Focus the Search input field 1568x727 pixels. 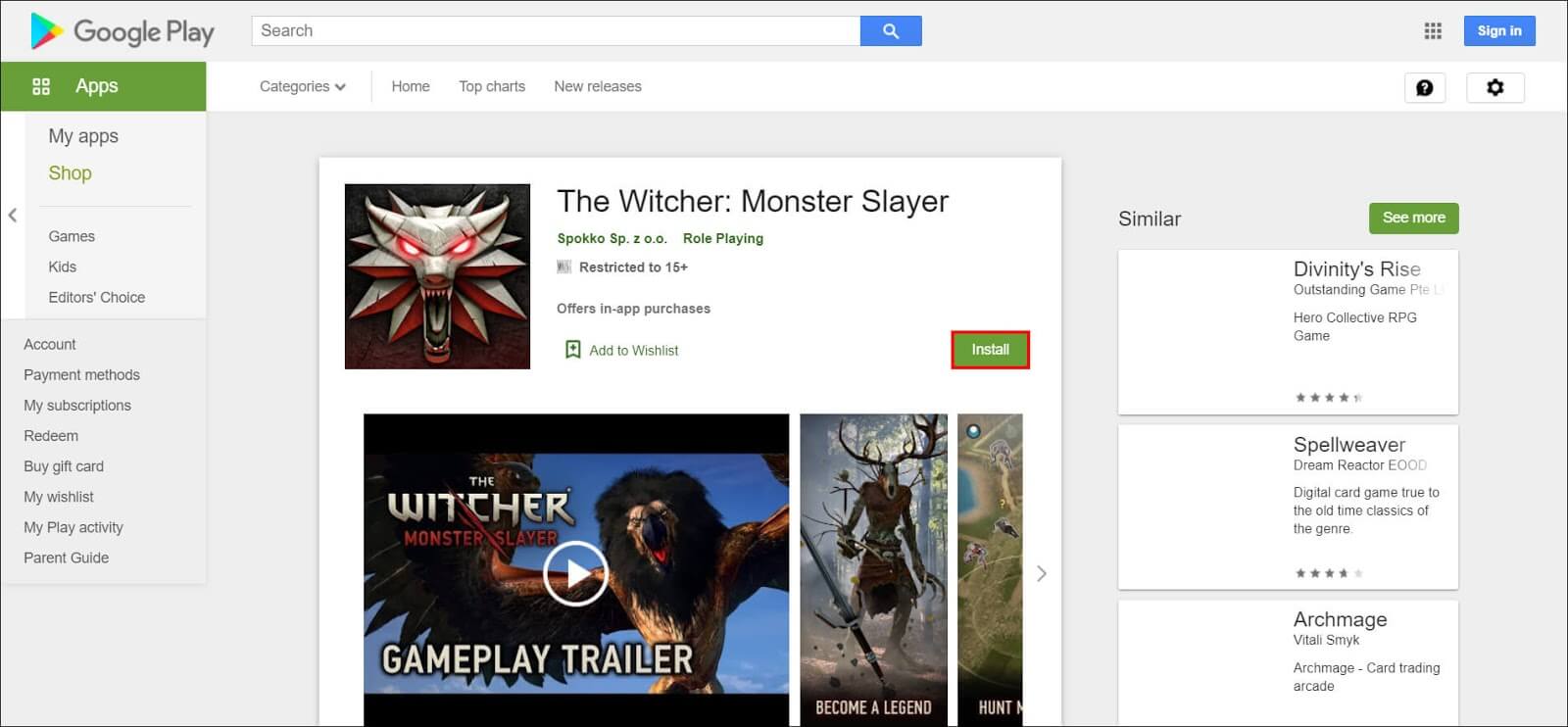(556, 30)
